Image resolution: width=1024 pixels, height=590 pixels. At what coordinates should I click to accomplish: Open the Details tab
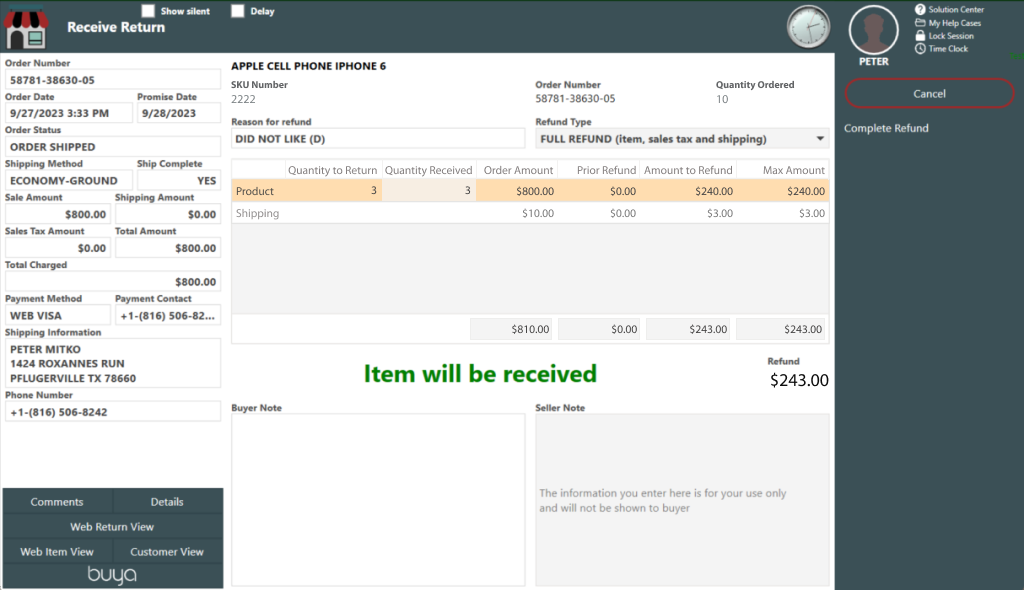click(167, 502)
